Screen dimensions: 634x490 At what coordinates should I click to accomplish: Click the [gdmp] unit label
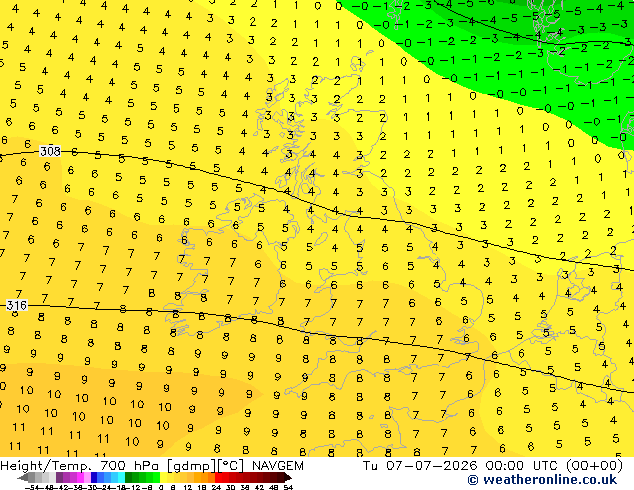click(192, 466)
